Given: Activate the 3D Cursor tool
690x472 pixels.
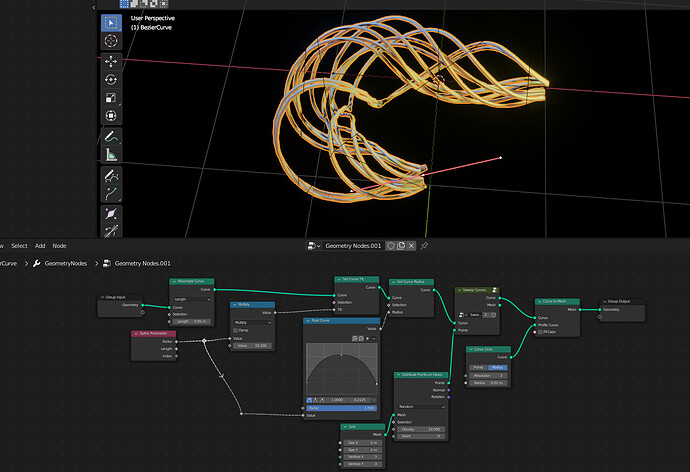Looking at the screenshot, I should click(111, 41).
